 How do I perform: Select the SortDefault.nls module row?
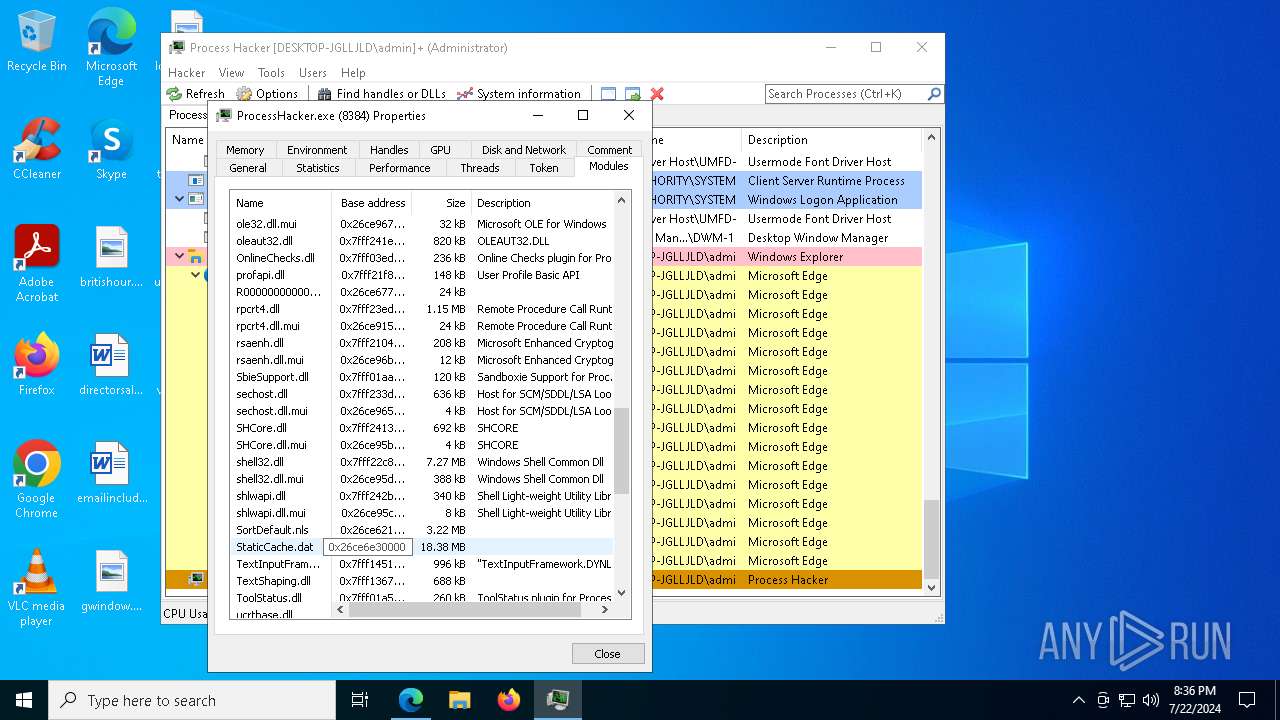pyautogui.click(x=422, y=530)
